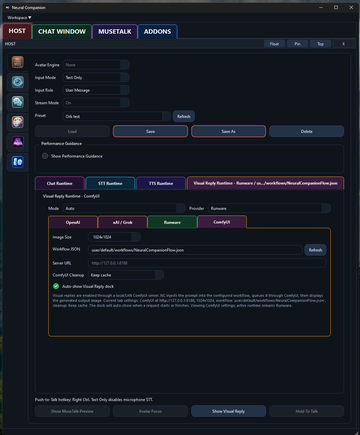Click Refresh next to the Preset field
This screenshot has width=360, height=435.
(184, 116)
